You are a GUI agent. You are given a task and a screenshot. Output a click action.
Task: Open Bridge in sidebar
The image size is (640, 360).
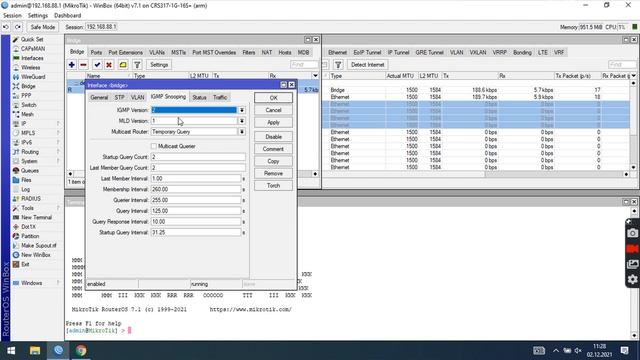[28, 86]
